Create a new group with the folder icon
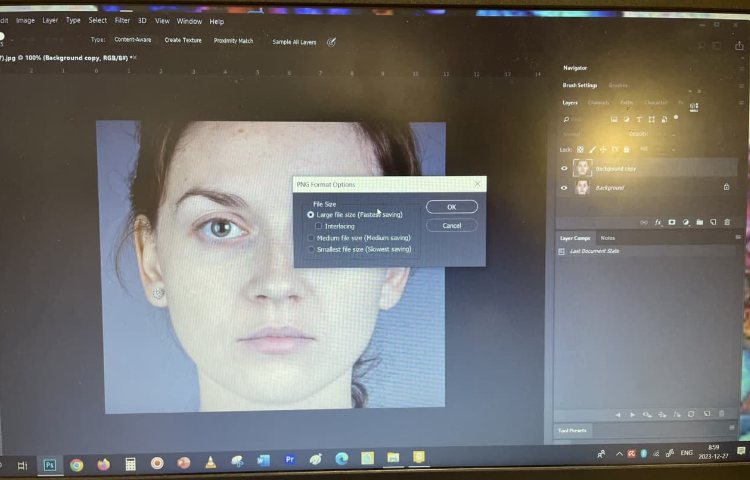The image size is (750, 480). [x=700, y=222]
